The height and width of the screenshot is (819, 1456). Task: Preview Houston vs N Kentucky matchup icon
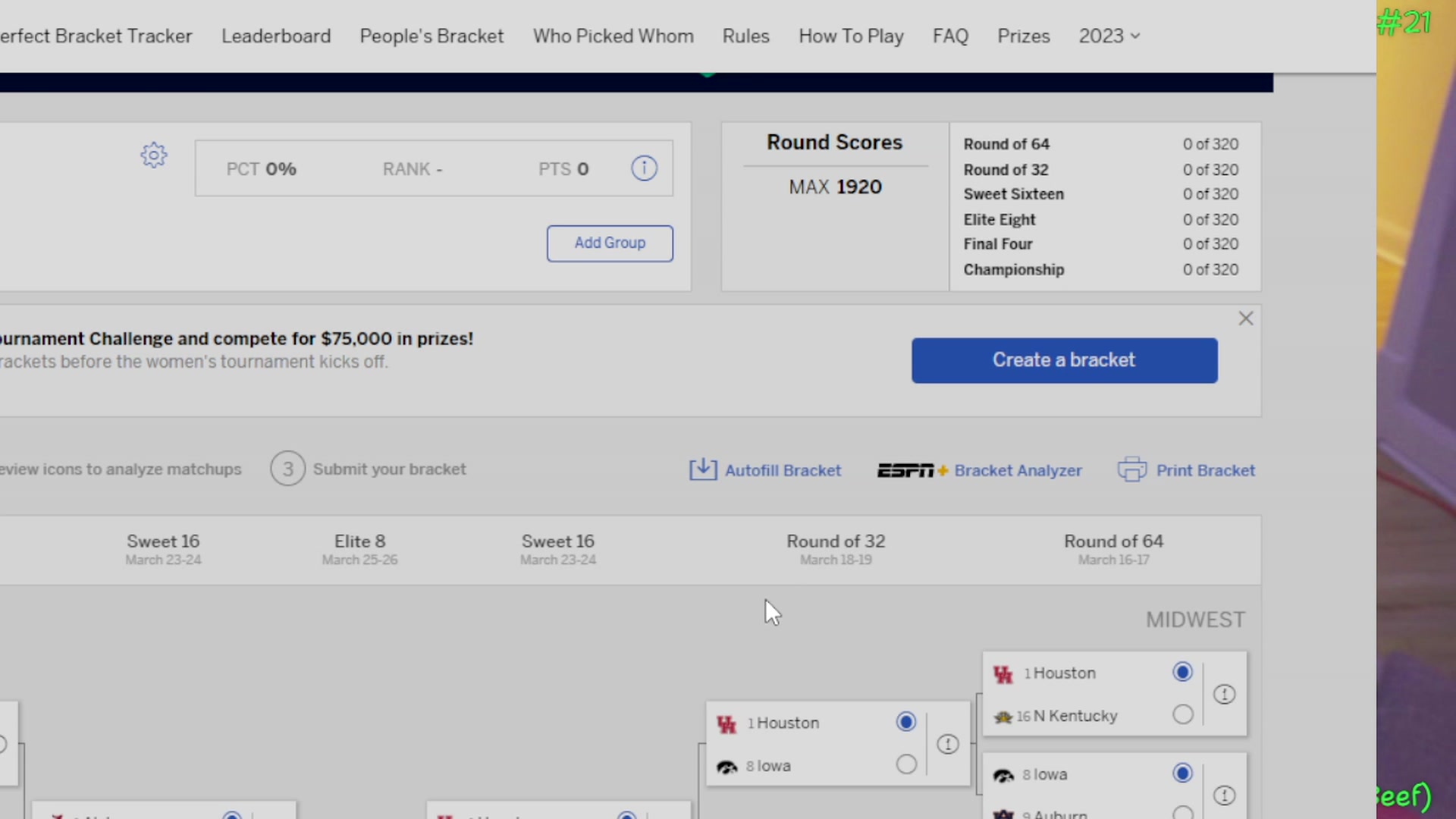1224,694
